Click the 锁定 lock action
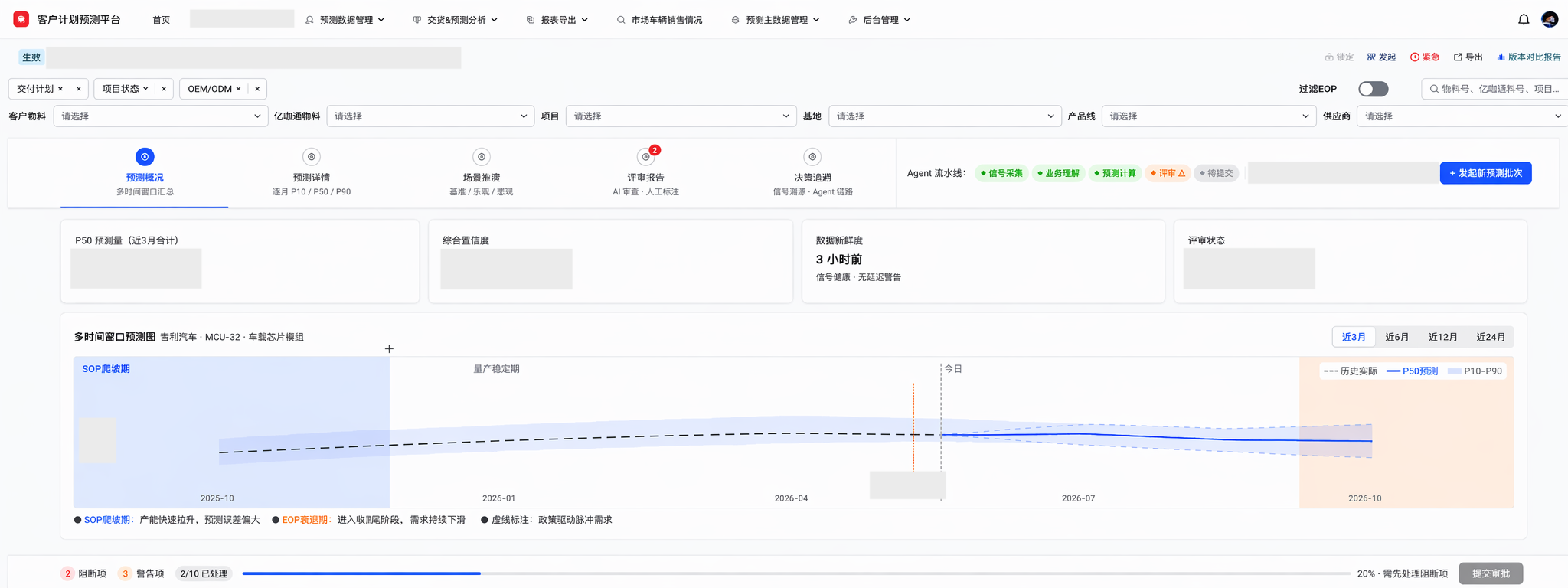1568x588 pixels. pos(1339,57)
